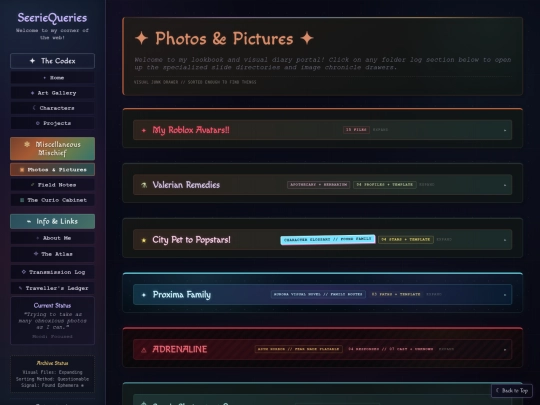Click the crescent icon beside Characters
The width and height of the screenshot is (540, 405).
[x=34, y=108]
